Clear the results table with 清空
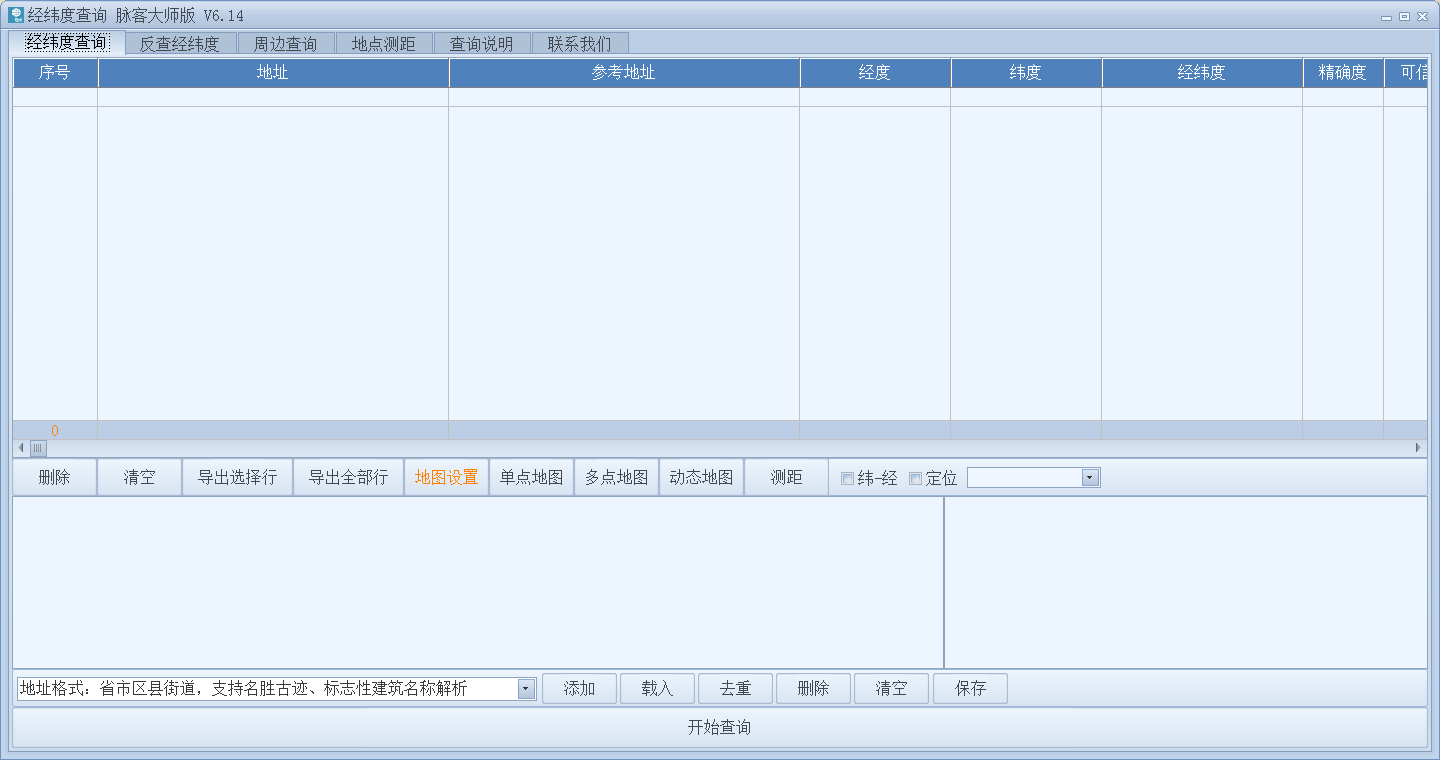The image size is (1440, 760). pyautogui.click(x=138, y=477)
